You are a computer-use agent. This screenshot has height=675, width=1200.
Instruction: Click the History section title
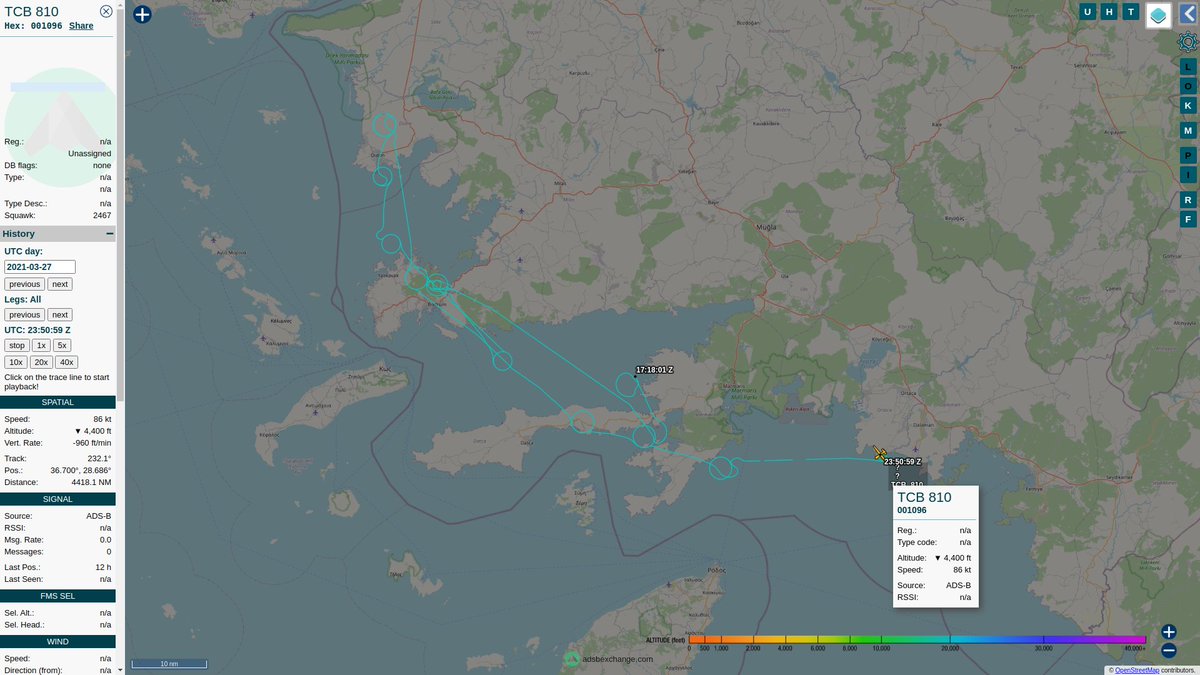[x=19, y=233]
